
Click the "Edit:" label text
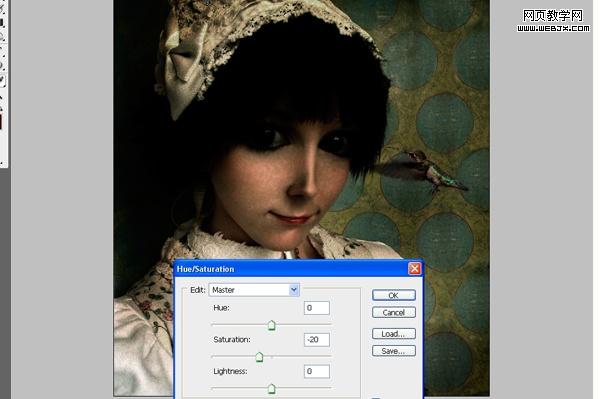[198, 290]
